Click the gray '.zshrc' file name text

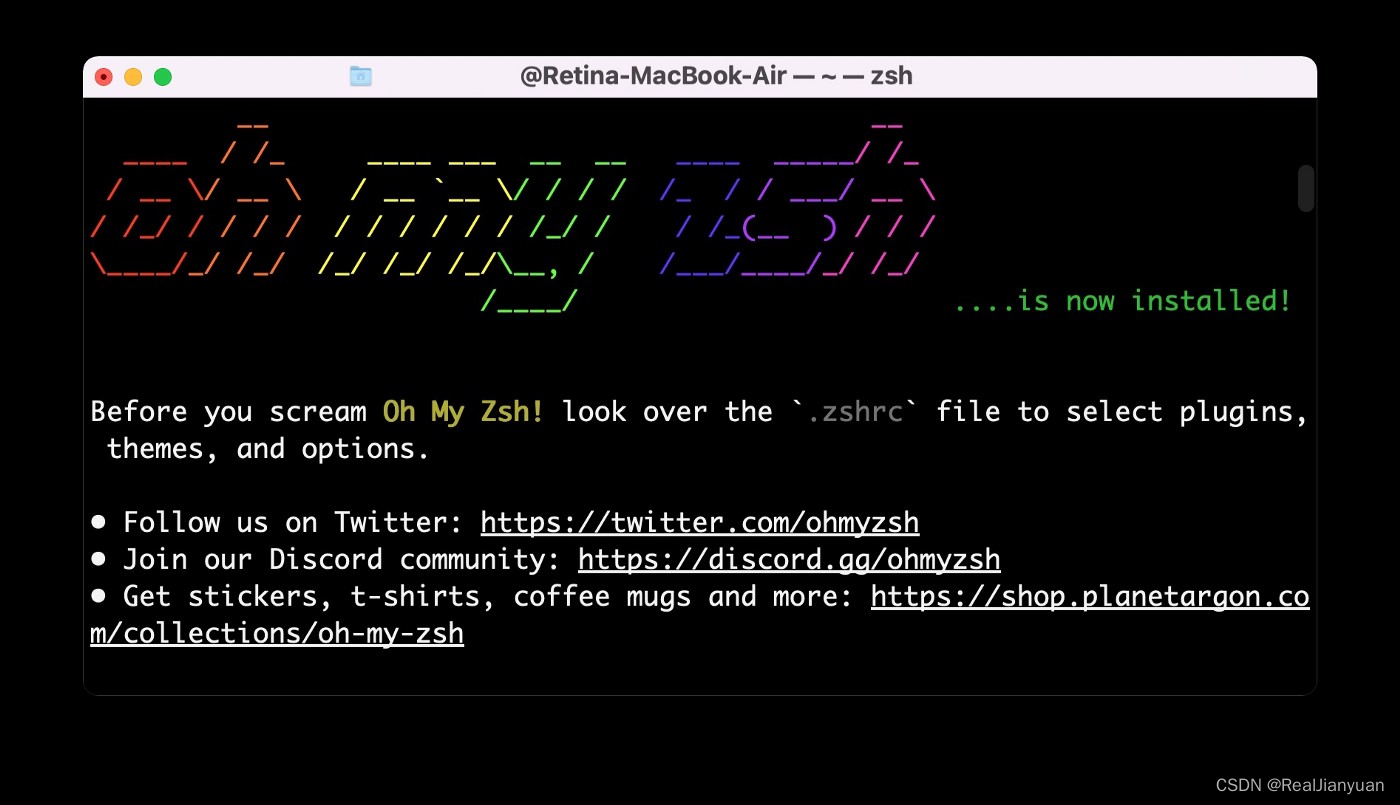click(854, 412)
